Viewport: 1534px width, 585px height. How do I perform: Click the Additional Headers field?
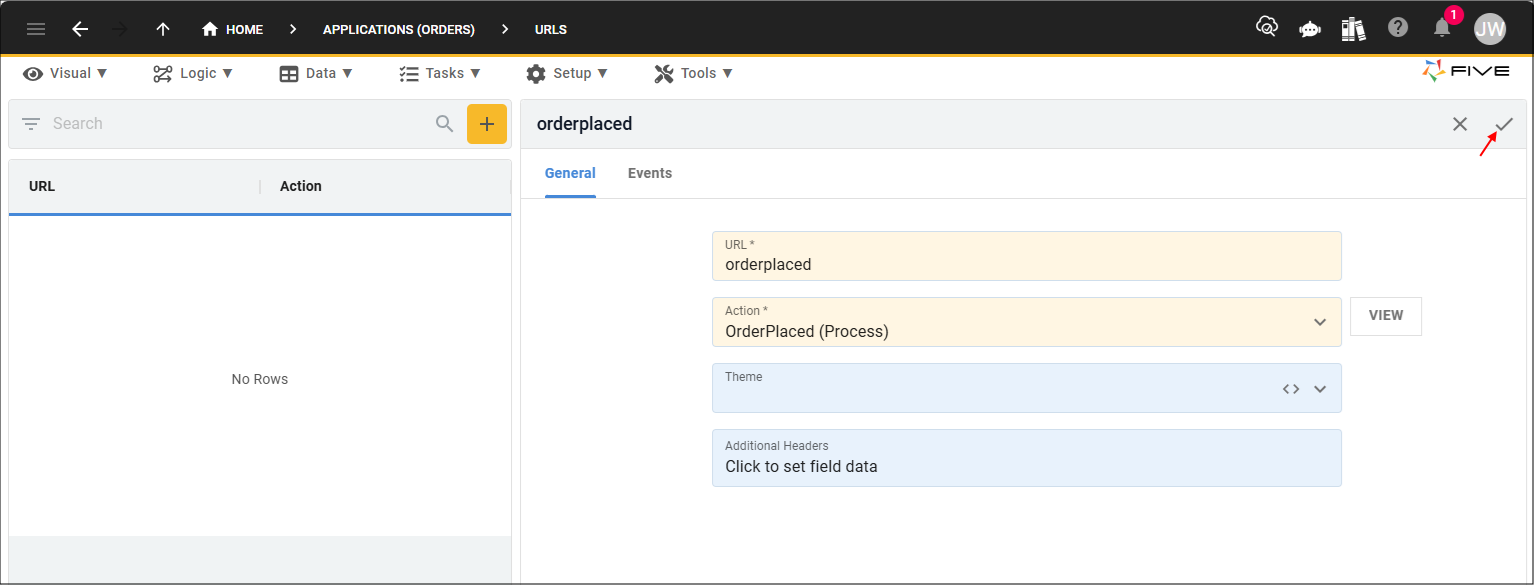(x=1027, y=458)
